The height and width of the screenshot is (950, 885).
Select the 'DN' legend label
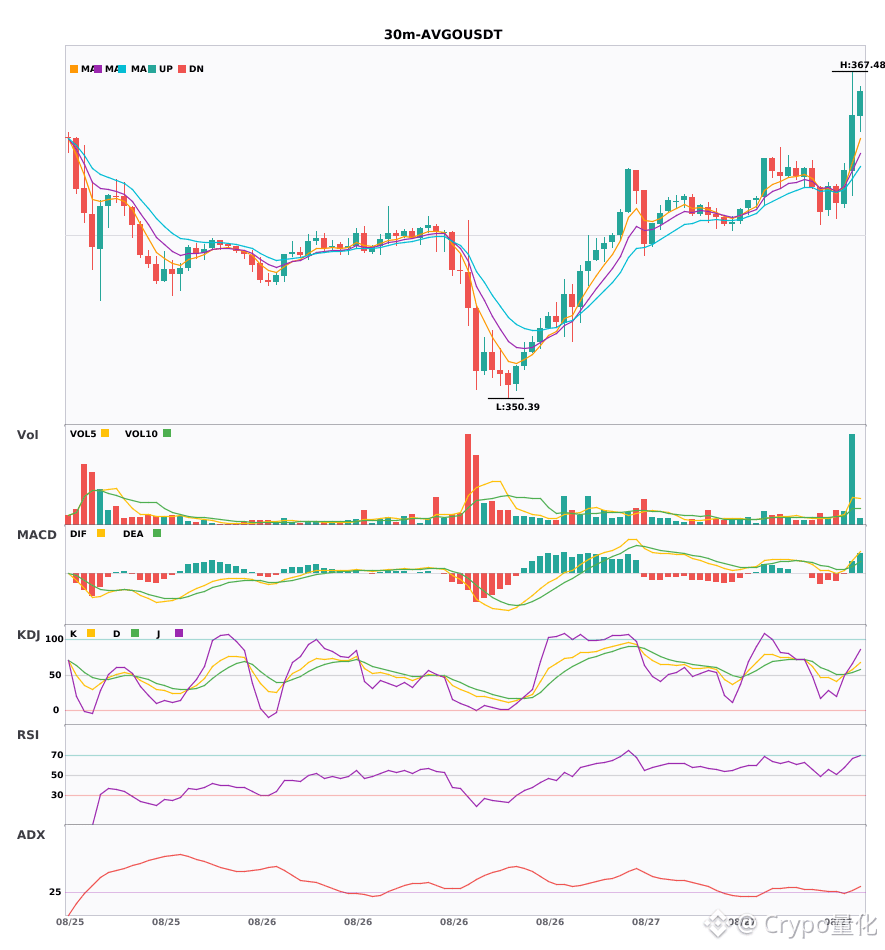click(196, 69)
